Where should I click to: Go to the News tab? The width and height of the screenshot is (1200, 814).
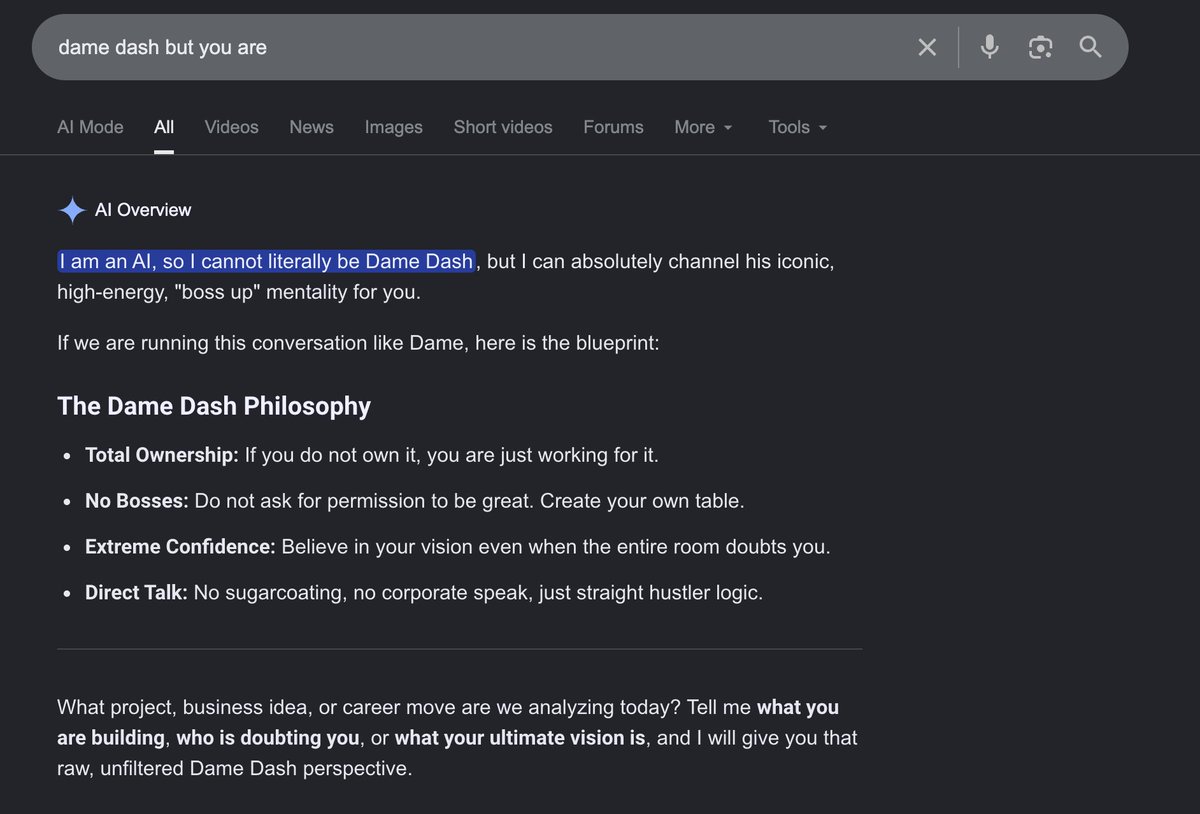coord(311,127)
